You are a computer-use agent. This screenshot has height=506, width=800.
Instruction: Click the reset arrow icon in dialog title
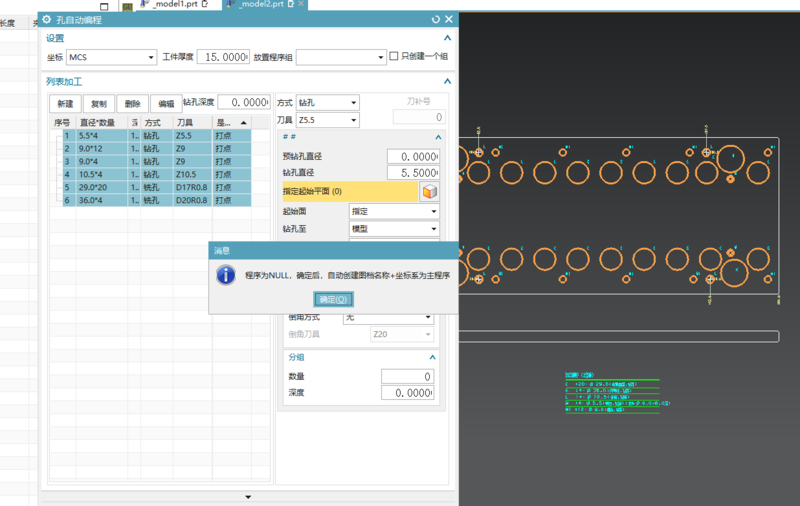point(435,19)
